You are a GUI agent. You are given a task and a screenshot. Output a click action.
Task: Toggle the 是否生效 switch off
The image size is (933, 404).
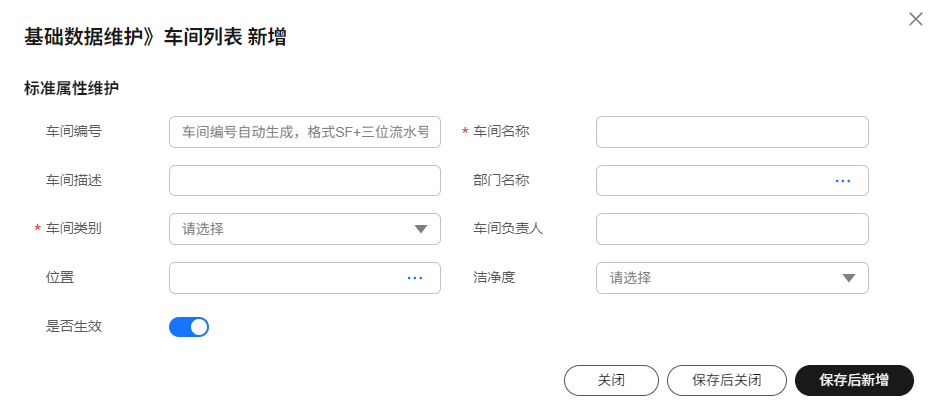click(x=189, y=327)
